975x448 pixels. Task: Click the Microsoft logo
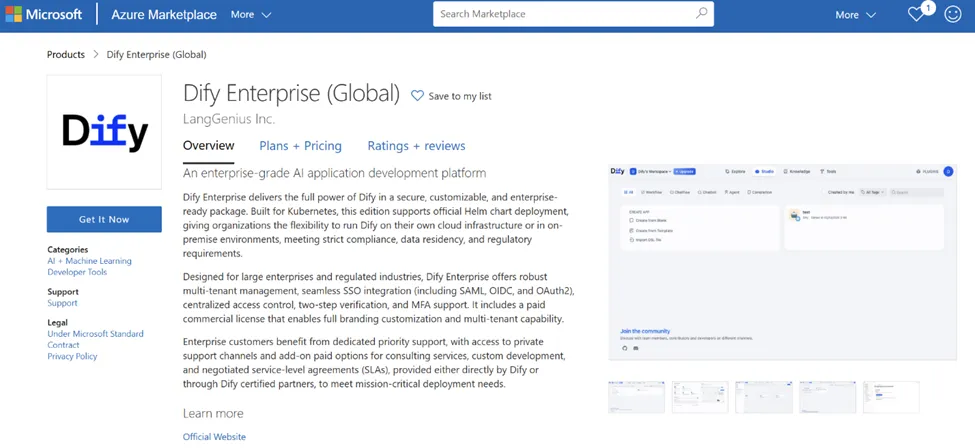44,14
